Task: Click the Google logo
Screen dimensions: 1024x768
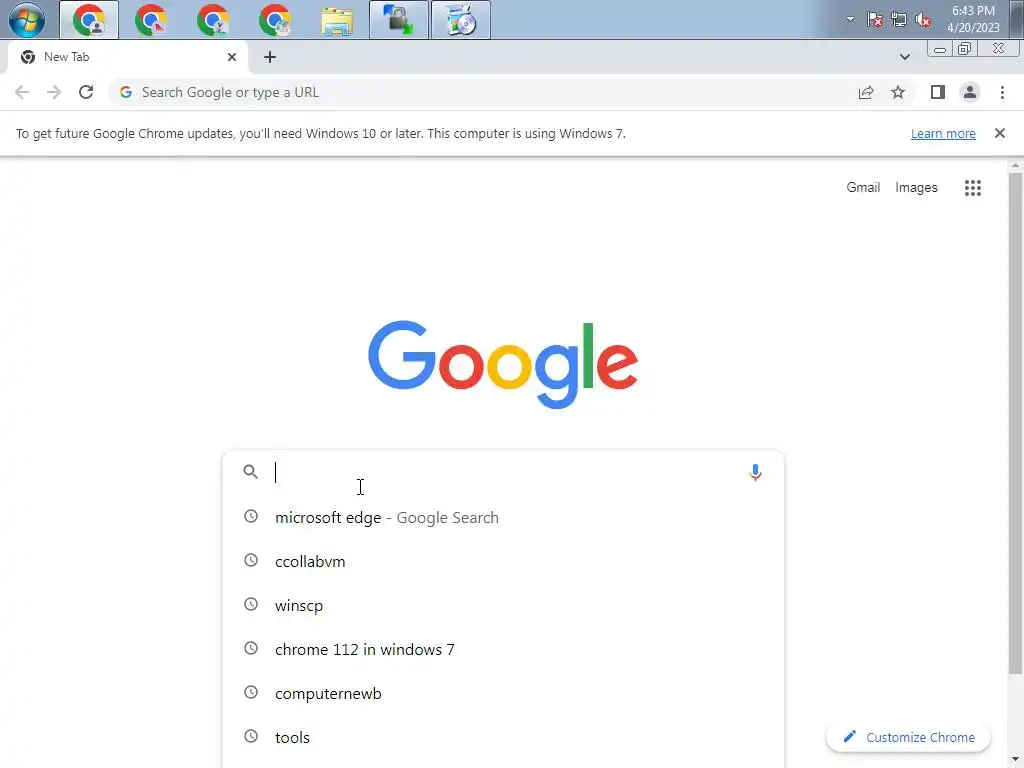Action: [503, 364]
